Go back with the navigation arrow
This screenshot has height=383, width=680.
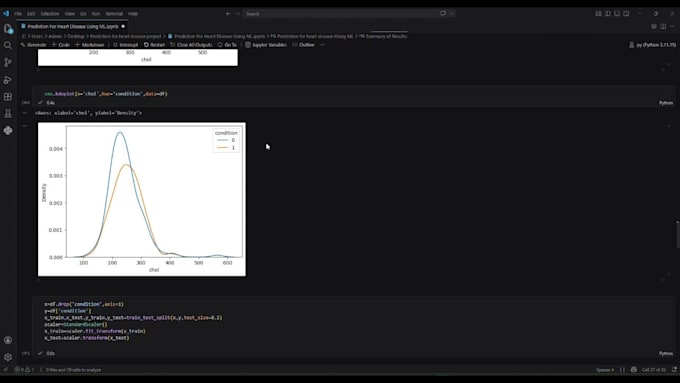click(228, 13)
